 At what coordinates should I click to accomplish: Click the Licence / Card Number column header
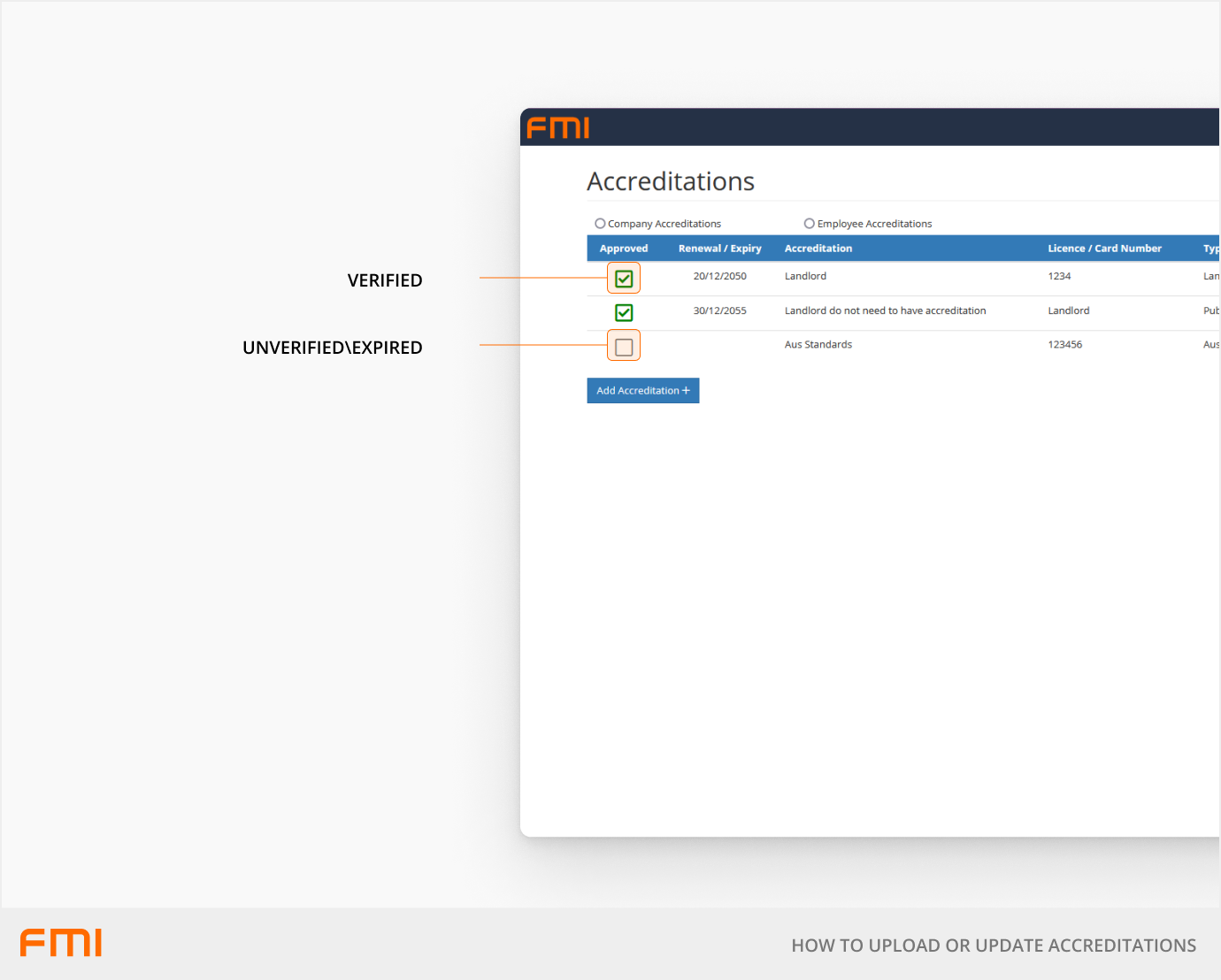coord(1104,249)
